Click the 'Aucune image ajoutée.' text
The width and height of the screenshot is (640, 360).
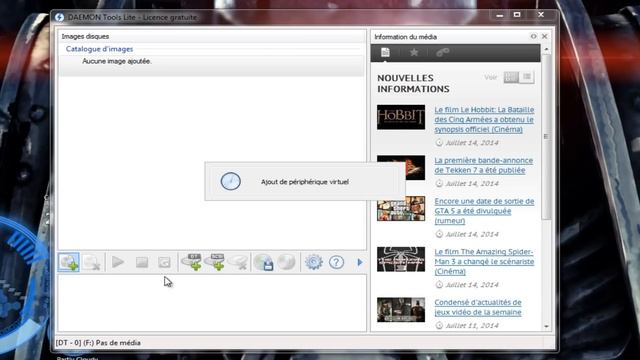point(117,61)
